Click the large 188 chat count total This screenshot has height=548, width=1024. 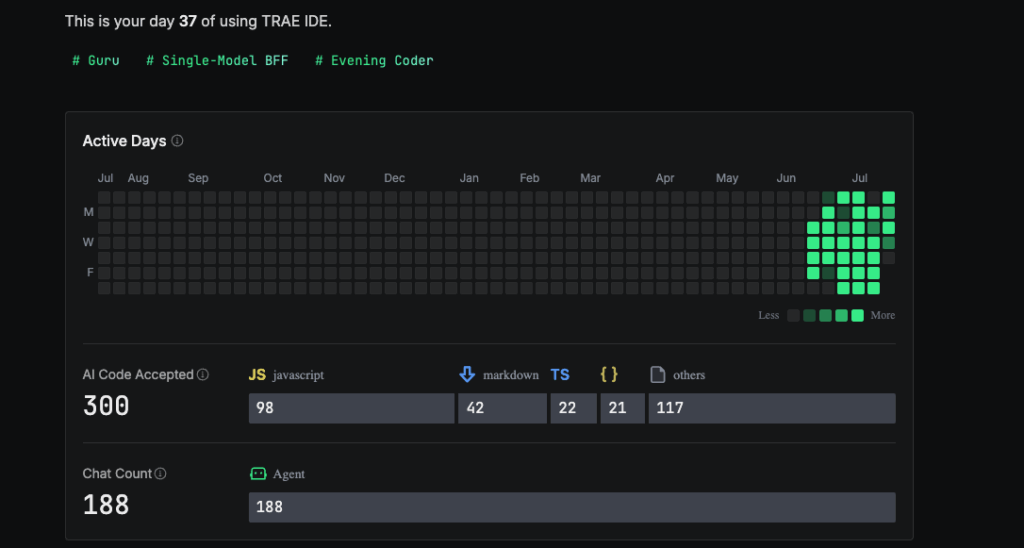106,505
